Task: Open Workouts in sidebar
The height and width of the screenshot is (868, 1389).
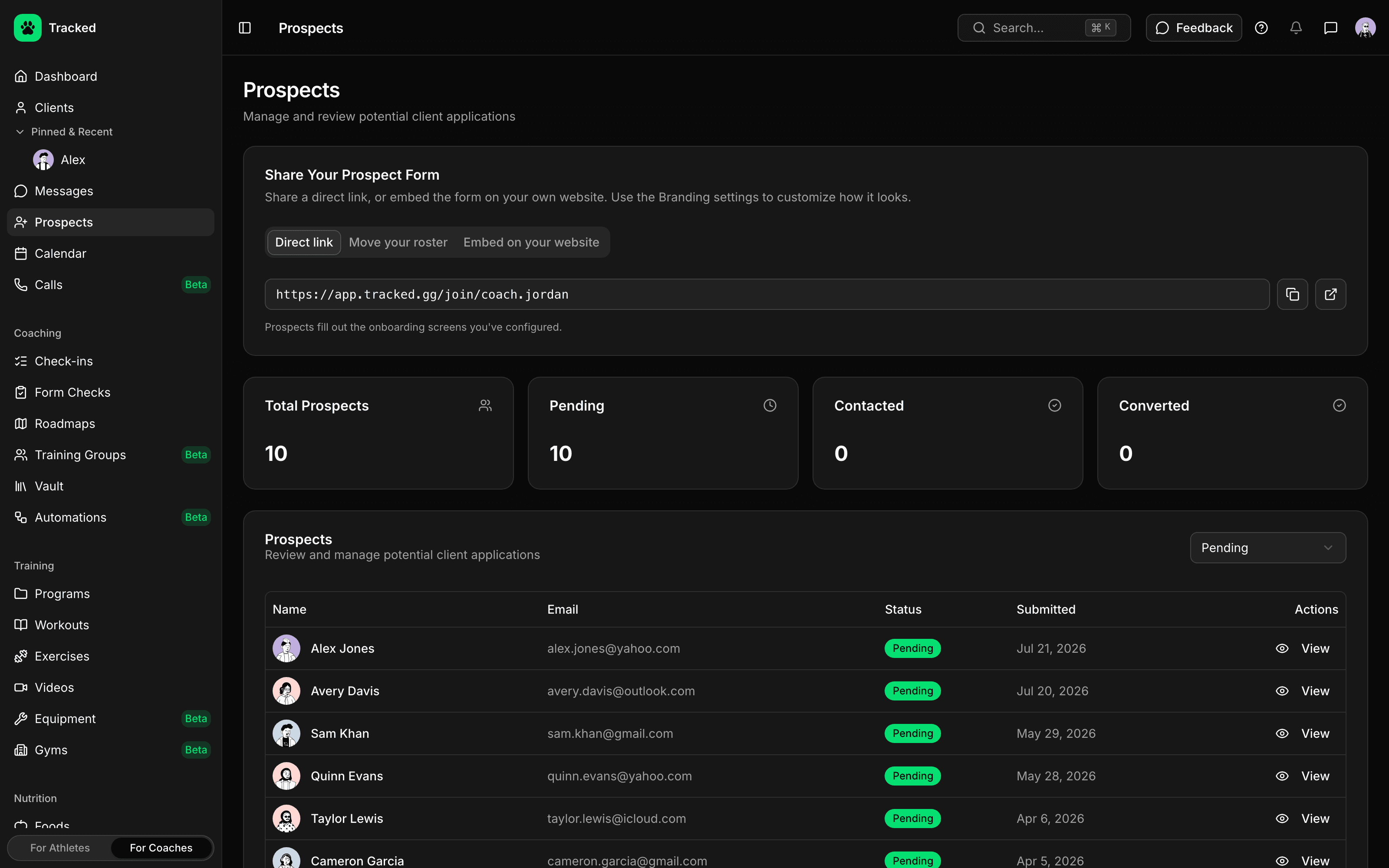Action: (110, 625)
